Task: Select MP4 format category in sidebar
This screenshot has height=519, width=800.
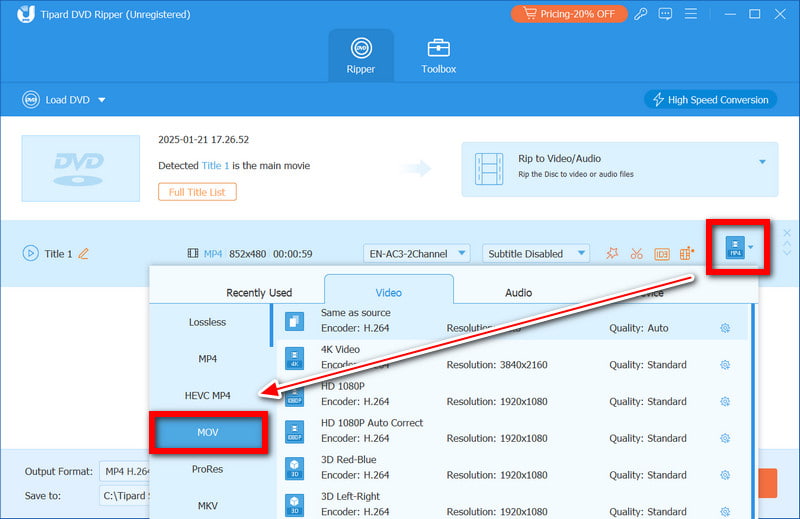Action: click(x=207, y=359)
